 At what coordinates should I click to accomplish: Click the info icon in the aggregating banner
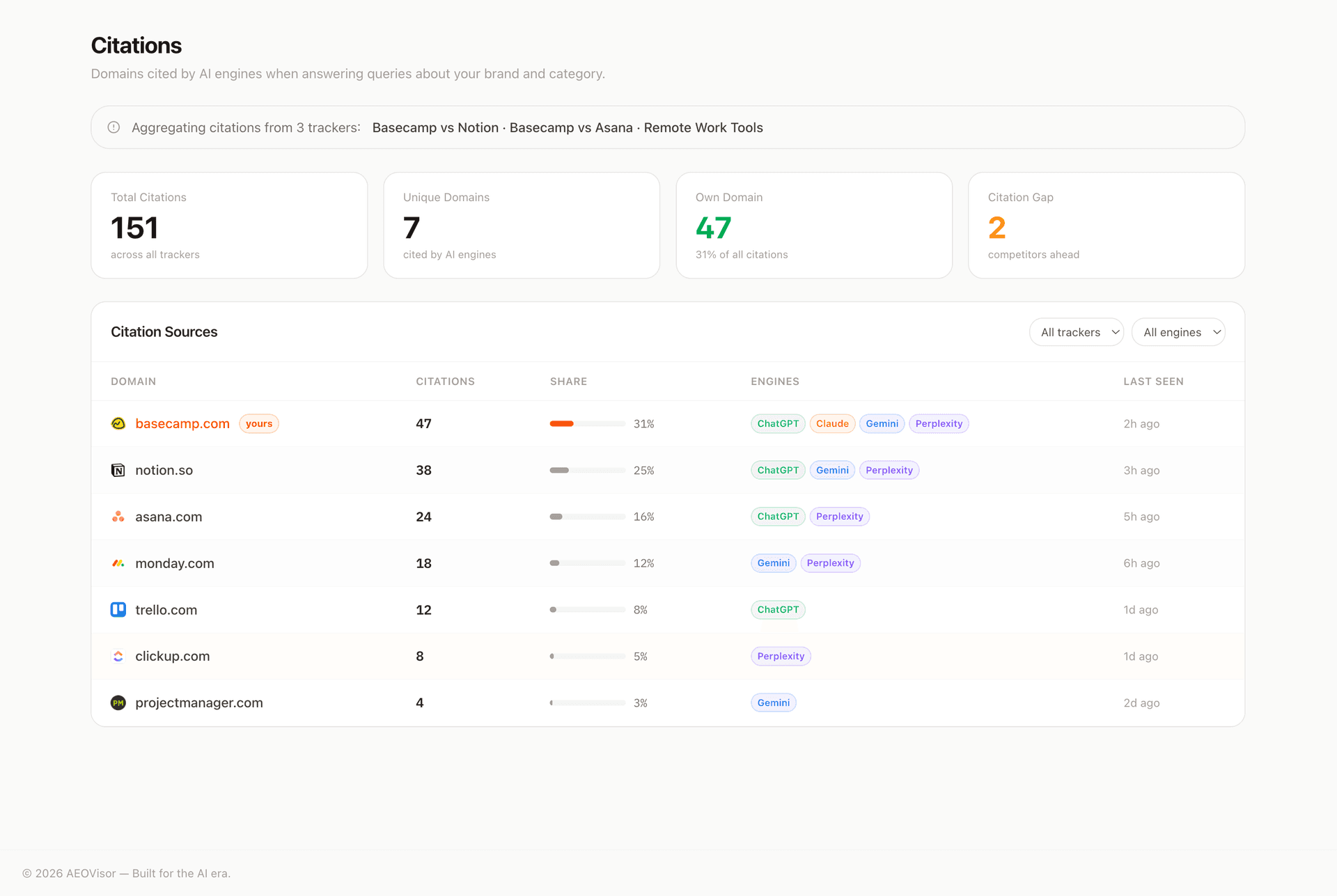[114, 127]
